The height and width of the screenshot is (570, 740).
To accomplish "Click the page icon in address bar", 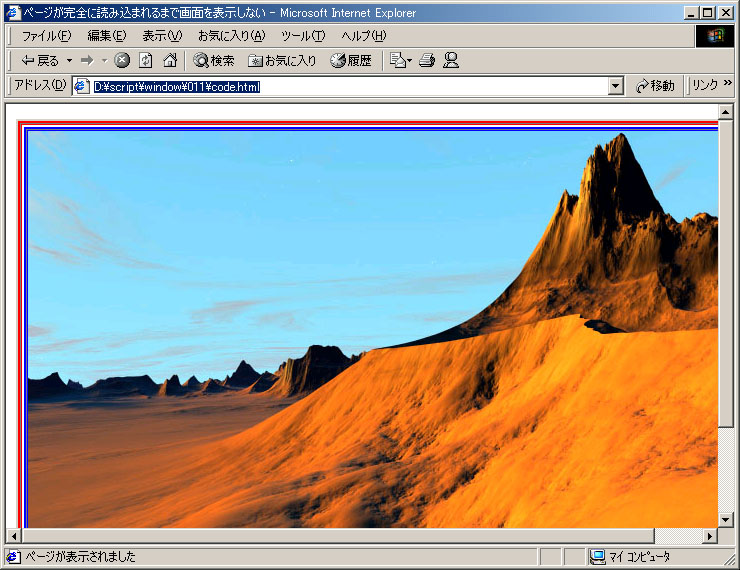I will point(82,86).
